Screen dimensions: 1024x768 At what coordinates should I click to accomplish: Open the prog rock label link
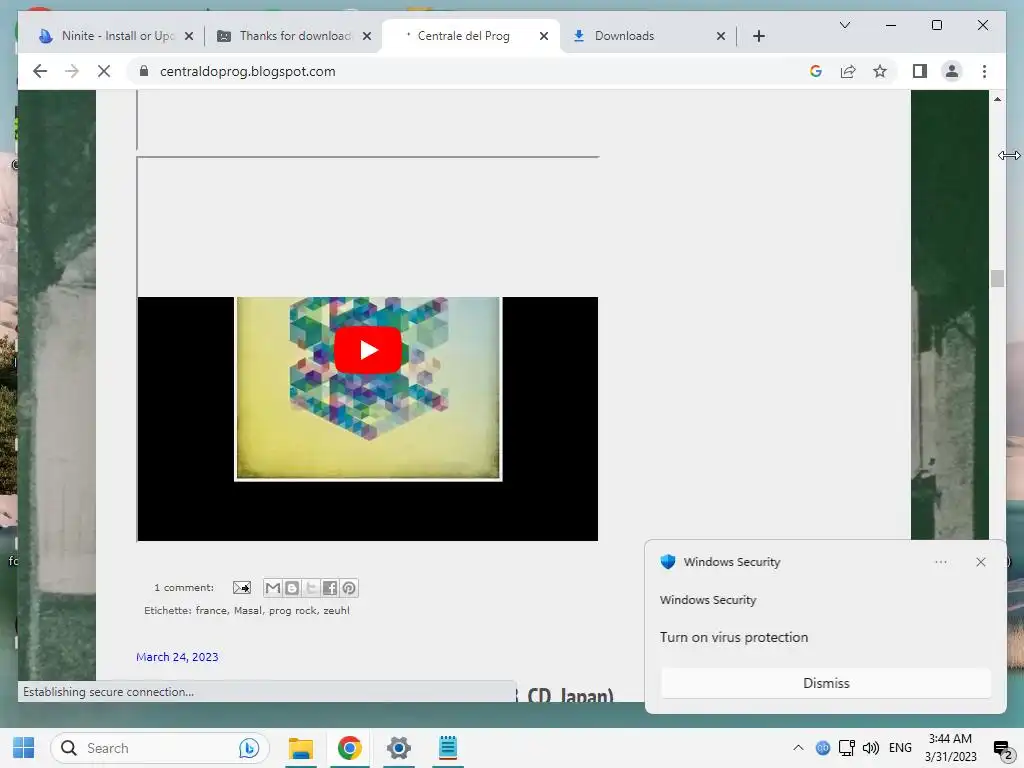[x=292, y=611]
